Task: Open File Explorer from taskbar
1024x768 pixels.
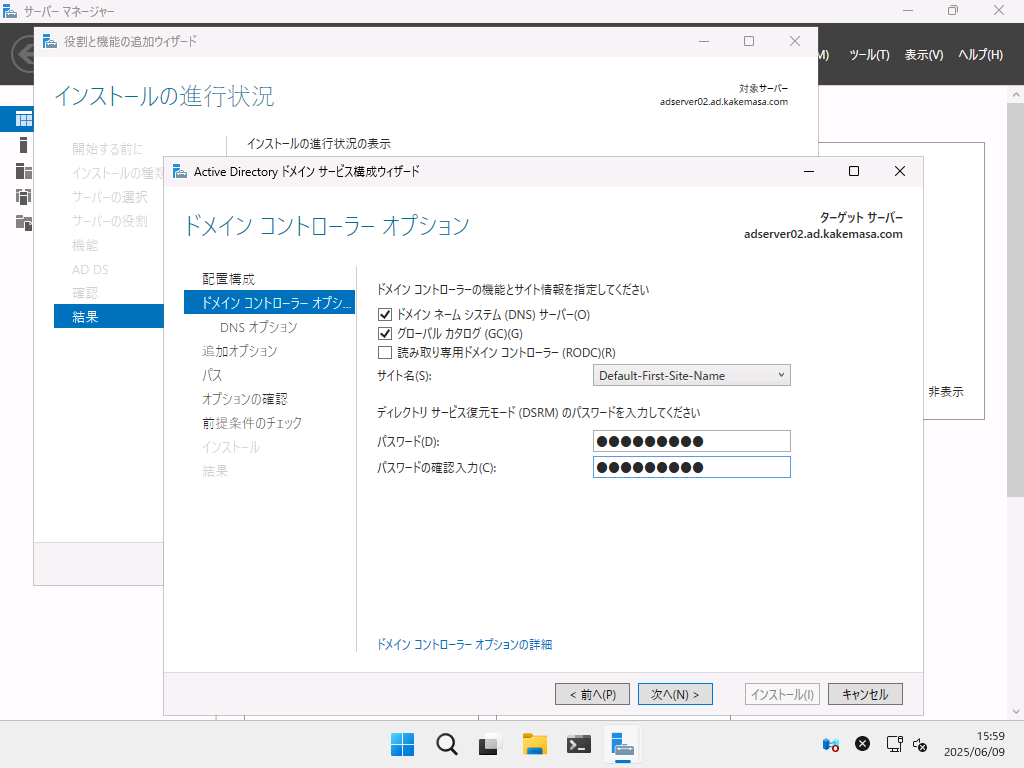Action: click(x=534, y=744)
